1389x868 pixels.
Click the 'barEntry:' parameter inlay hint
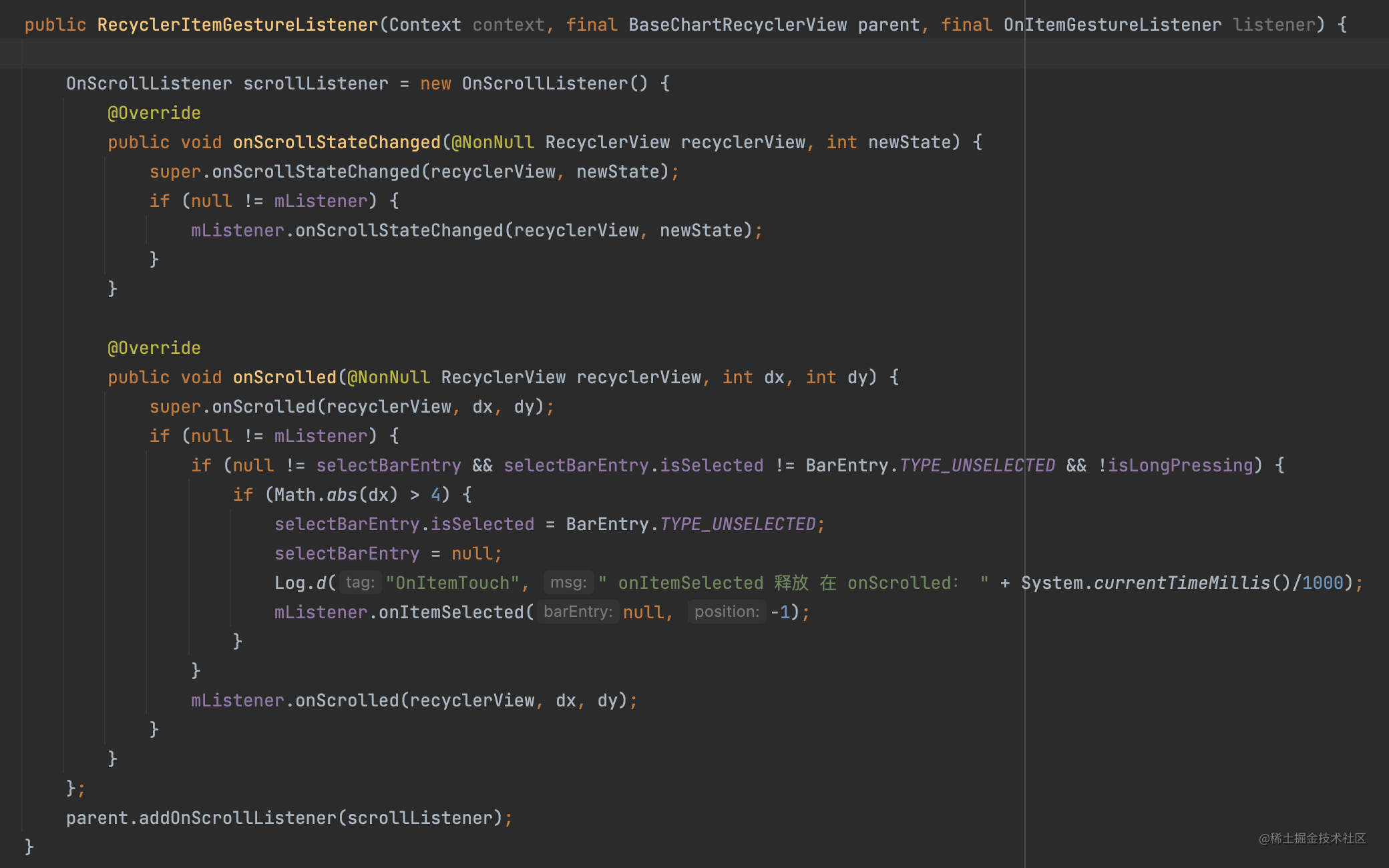coord(578,612)
